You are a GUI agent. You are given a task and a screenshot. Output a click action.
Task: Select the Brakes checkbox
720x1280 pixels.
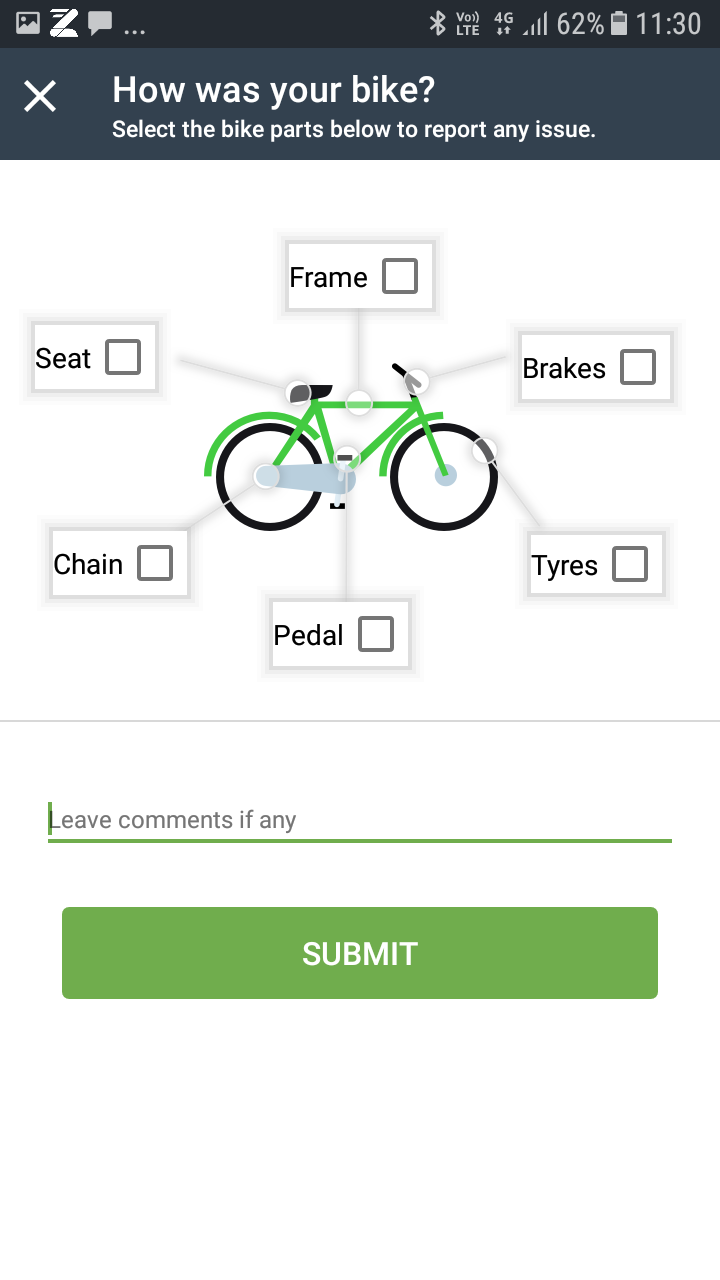(x=638, y=367)
